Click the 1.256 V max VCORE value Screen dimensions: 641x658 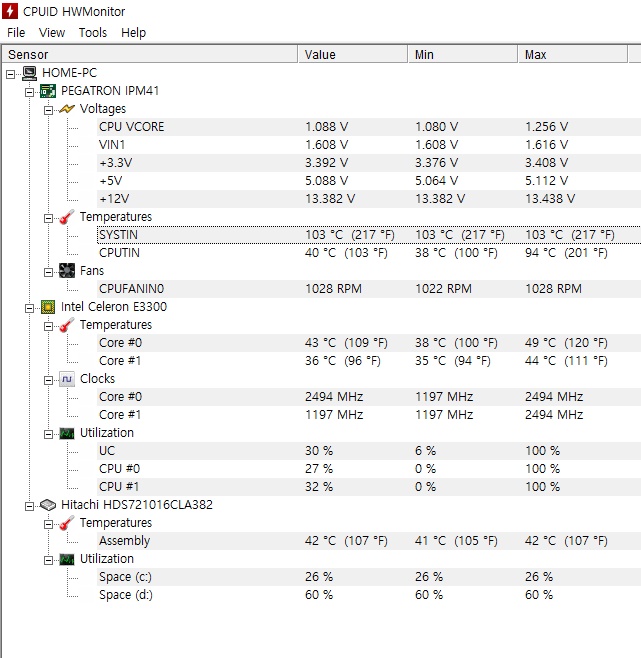click(547, 127)
